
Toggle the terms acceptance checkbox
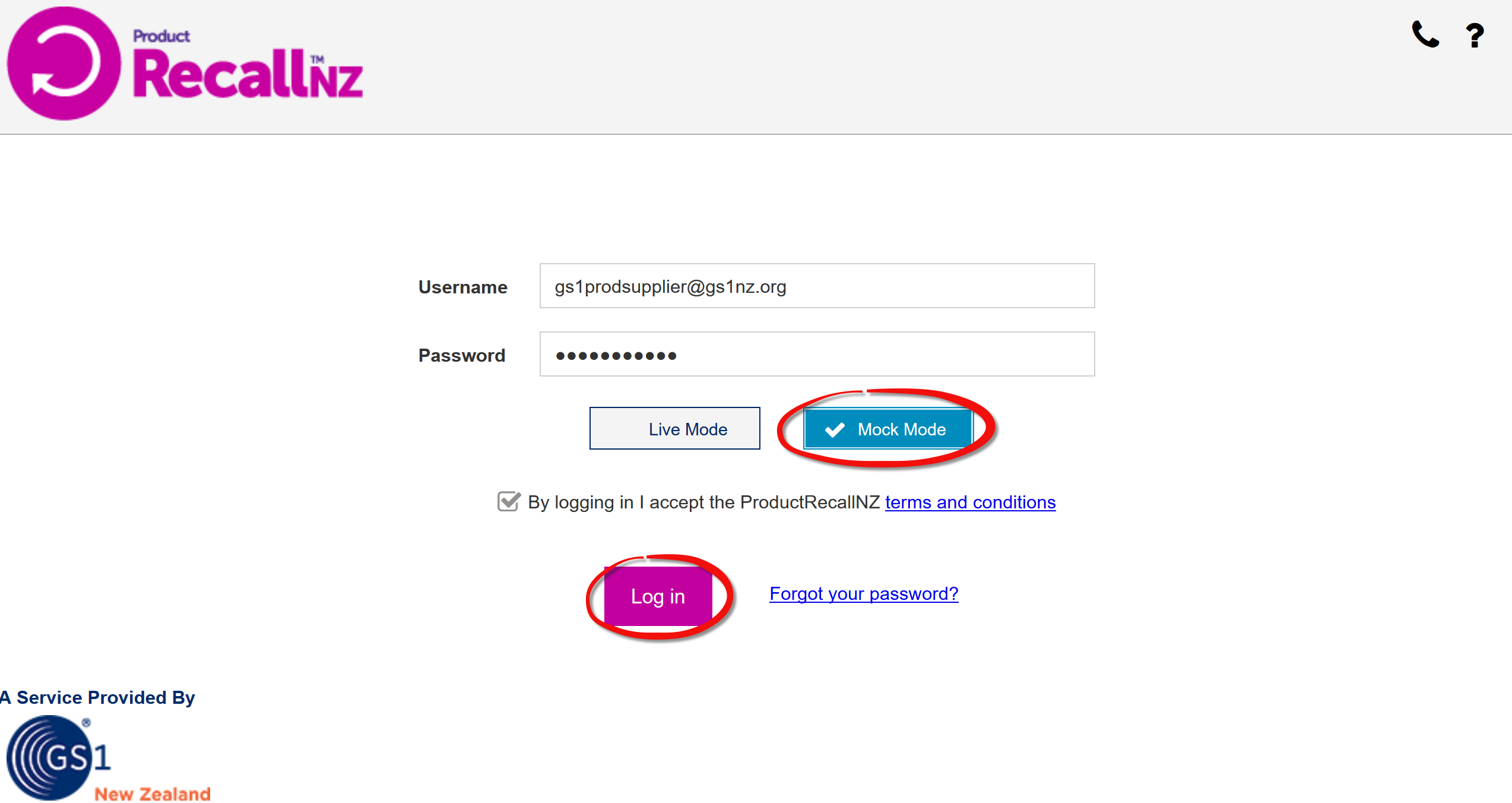pyautogui.click(x=509, y=501)
